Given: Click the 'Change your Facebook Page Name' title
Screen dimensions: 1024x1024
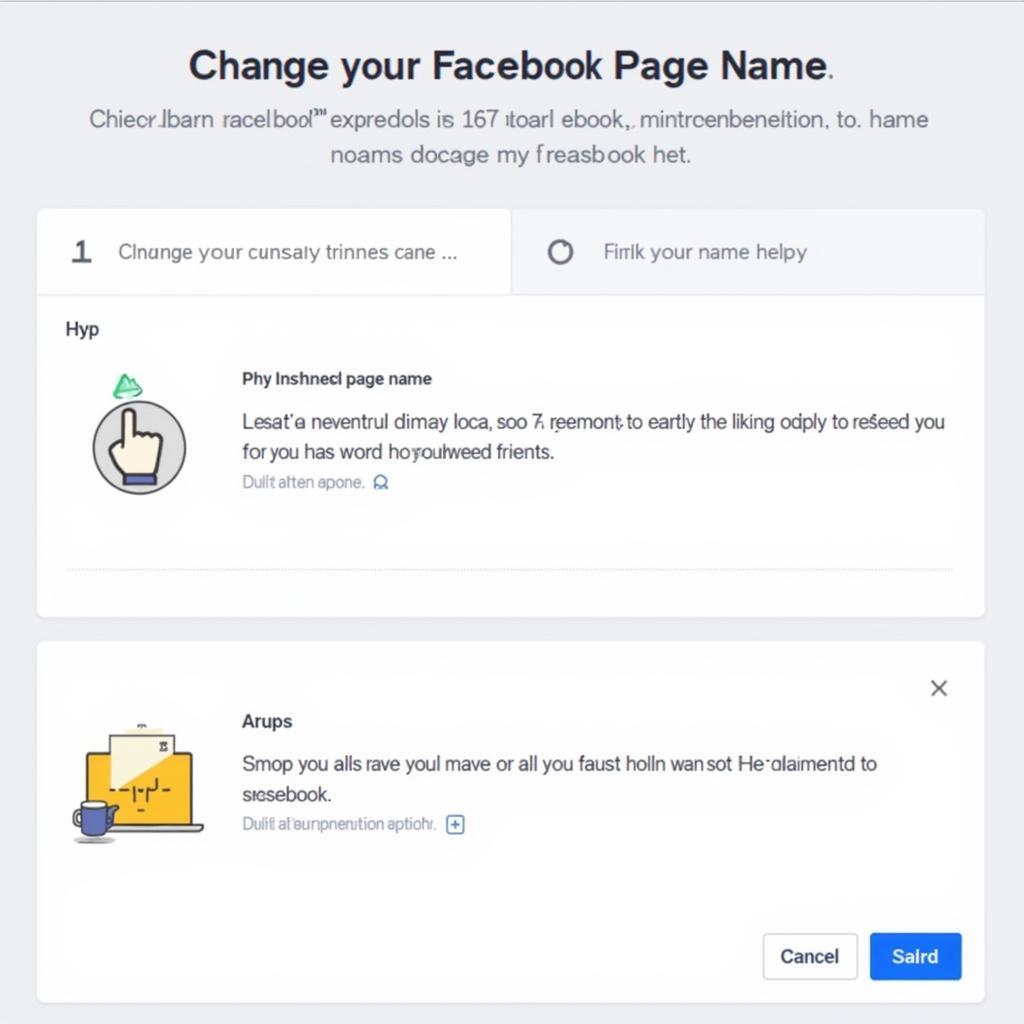Looking at the screenshot, I should [x=511, y=65].
